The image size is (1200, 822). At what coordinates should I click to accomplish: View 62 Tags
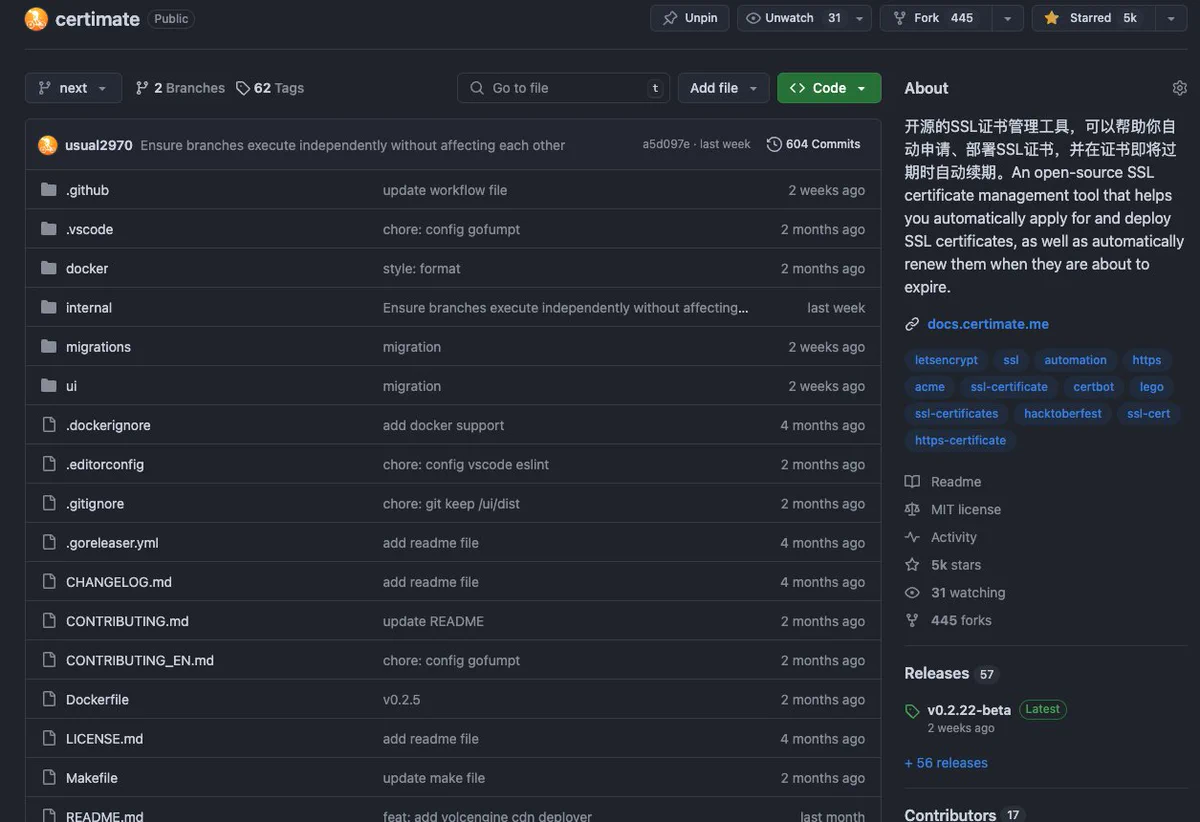point(270,88)
